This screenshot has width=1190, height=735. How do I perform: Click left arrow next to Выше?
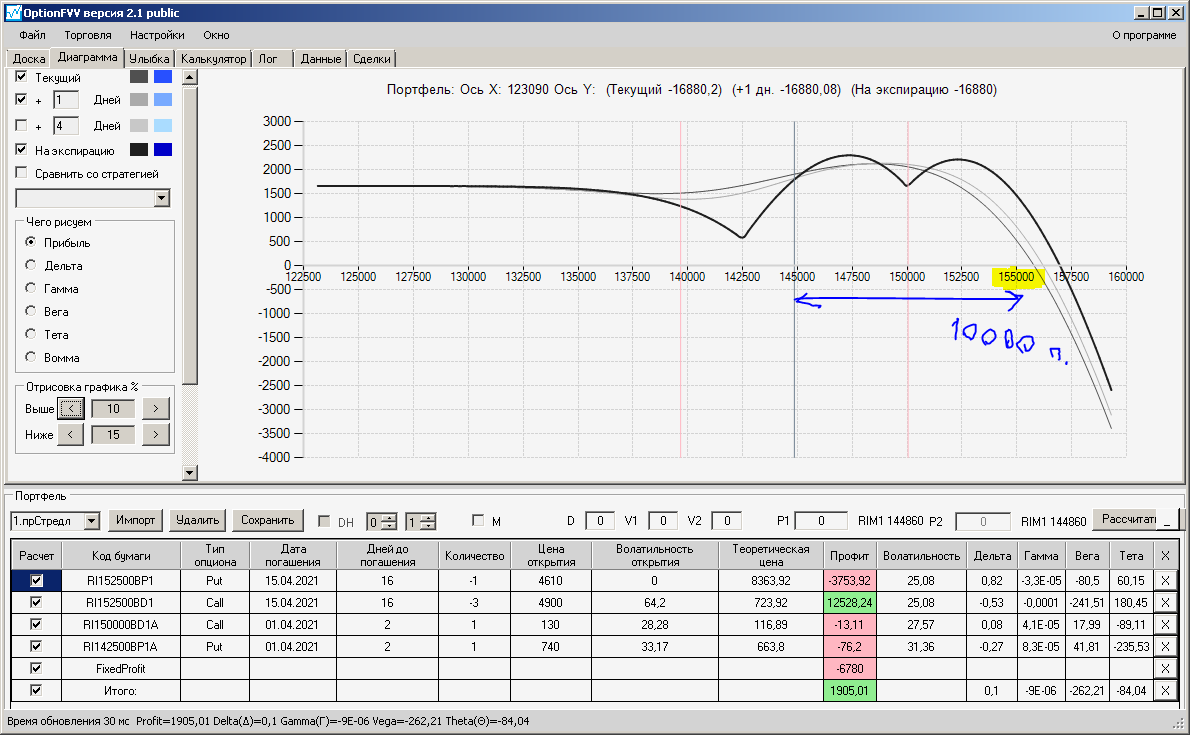tap(71, 409)
